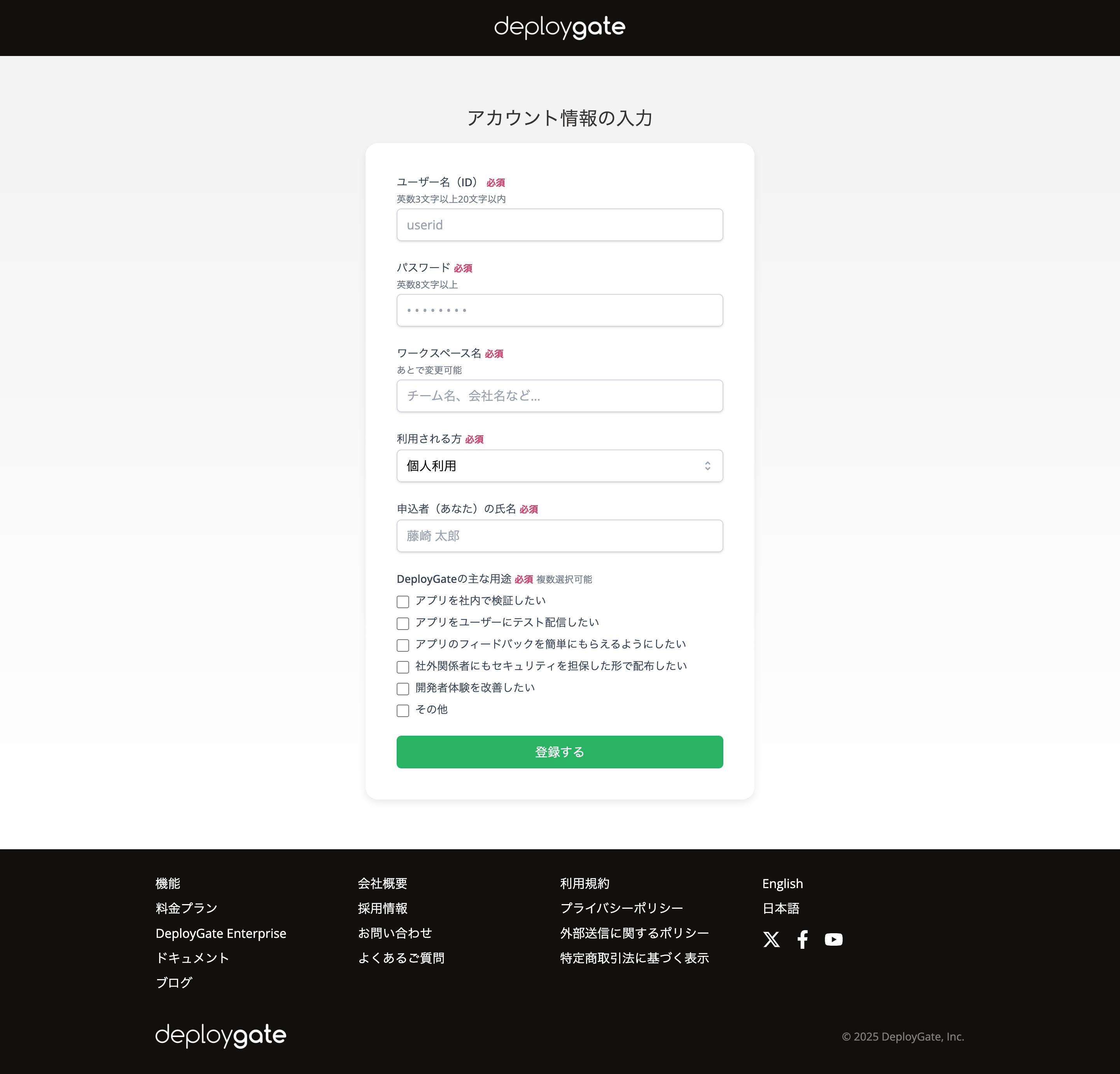Enable 開発者体験を改善したい option
This screenshot has width=1120, height=1074.
point(403,688)
